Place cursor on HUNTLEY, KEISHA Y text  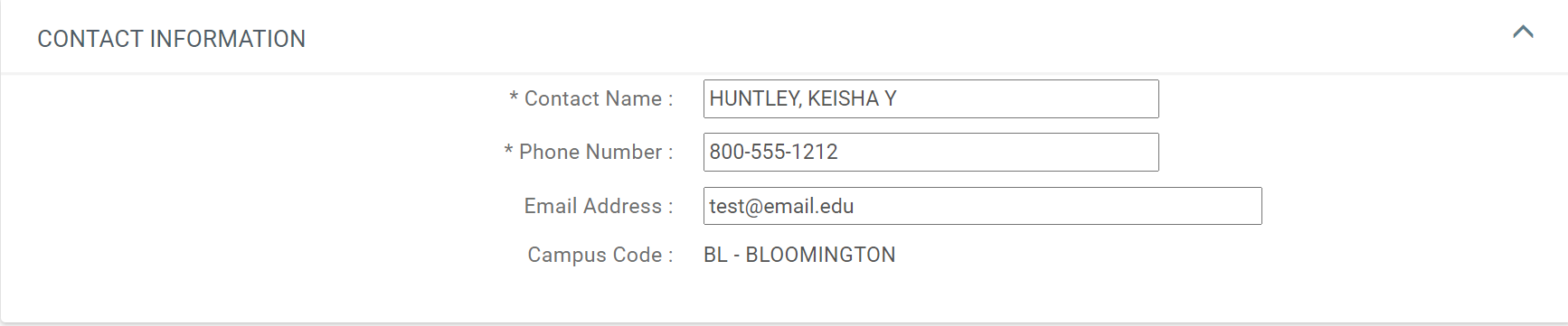803,98
